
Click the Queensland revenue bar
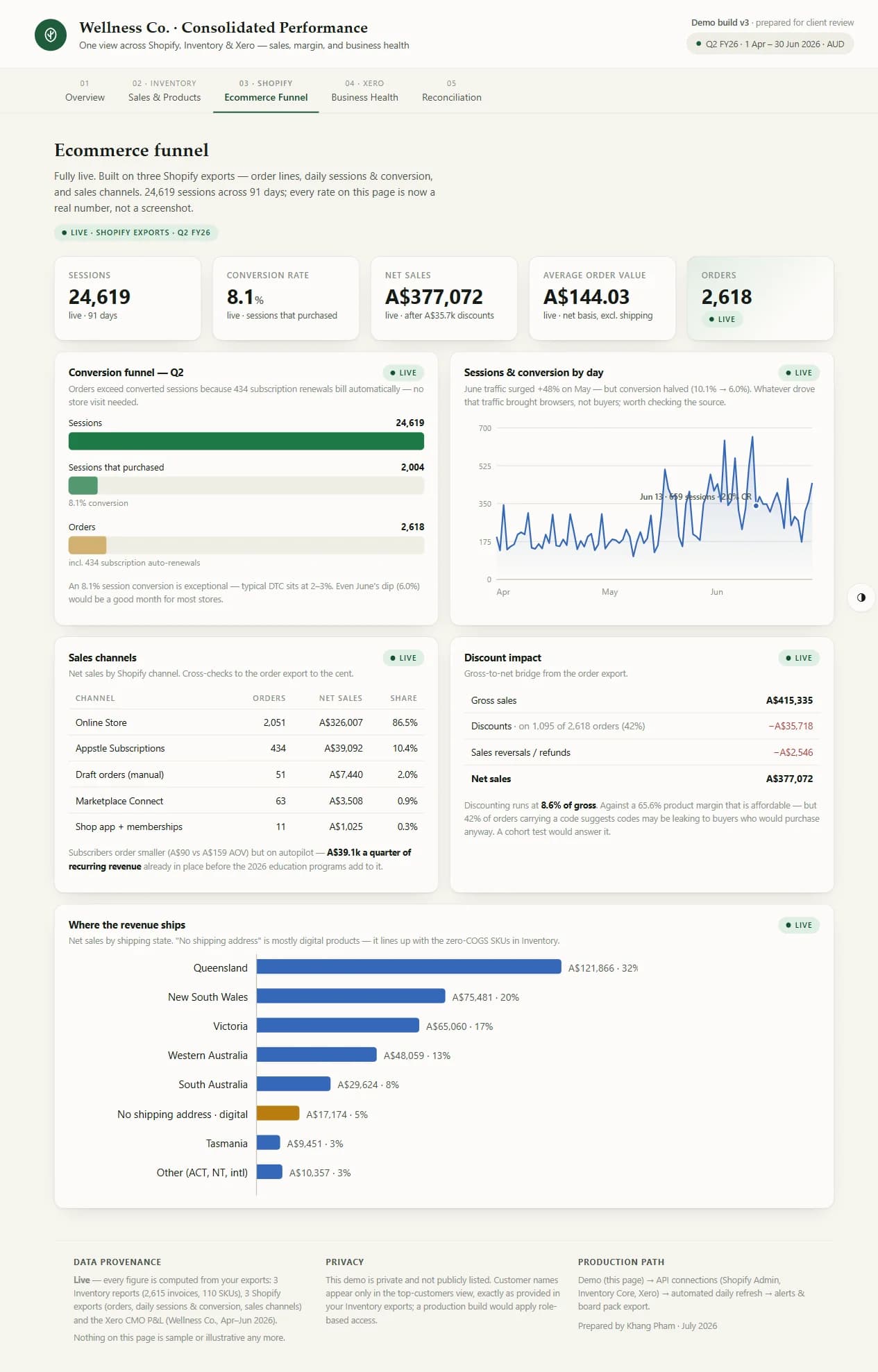click(409, 967)
